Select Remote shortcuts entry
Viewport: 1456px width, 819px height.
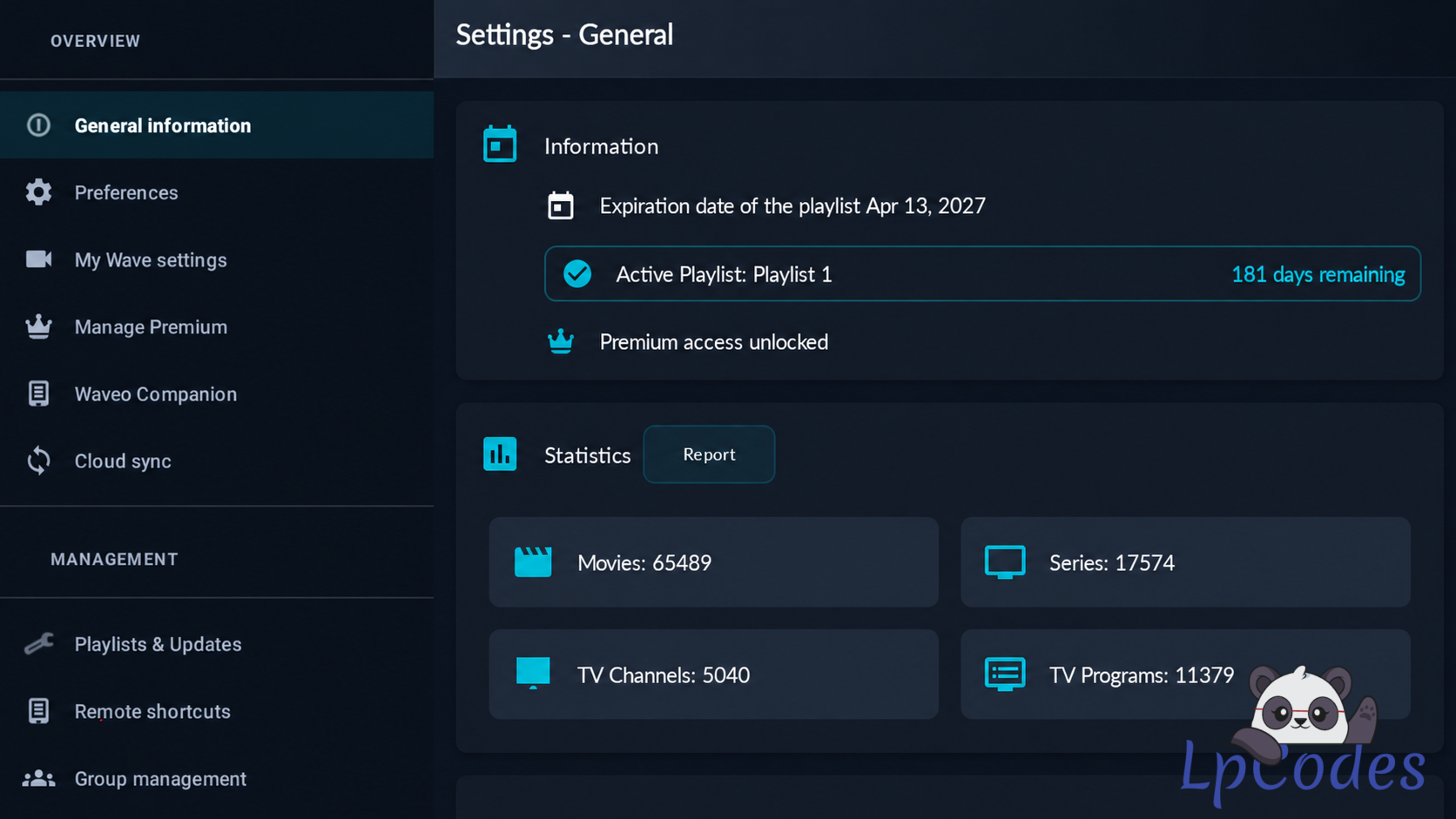[x=217, y=711]
